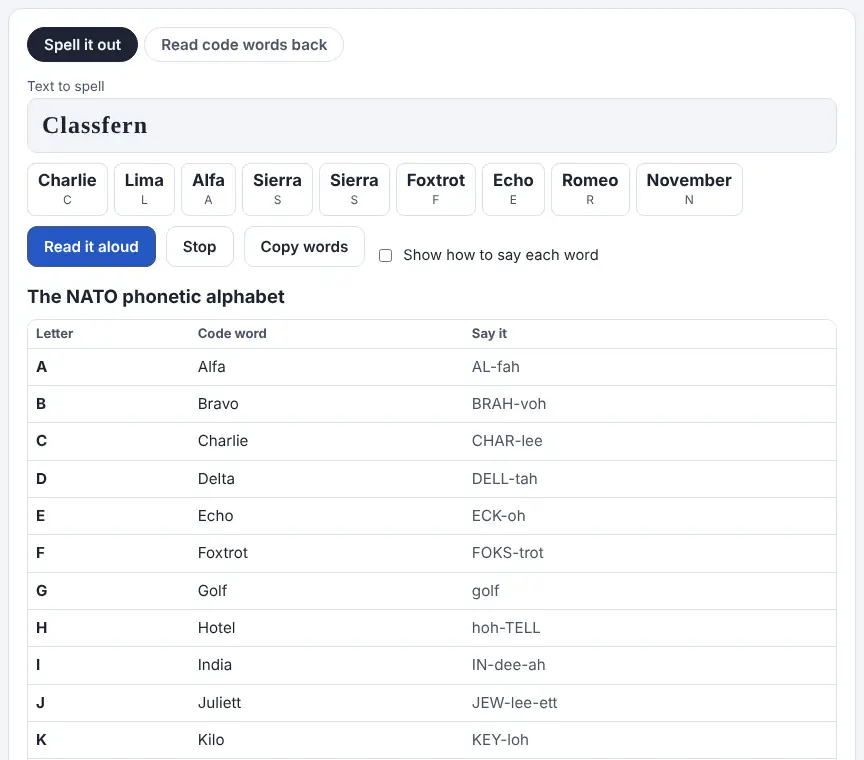Select the Foxtrot letter card under the input
This screenshot has height=760, width=864.
(x=436, y=189)
